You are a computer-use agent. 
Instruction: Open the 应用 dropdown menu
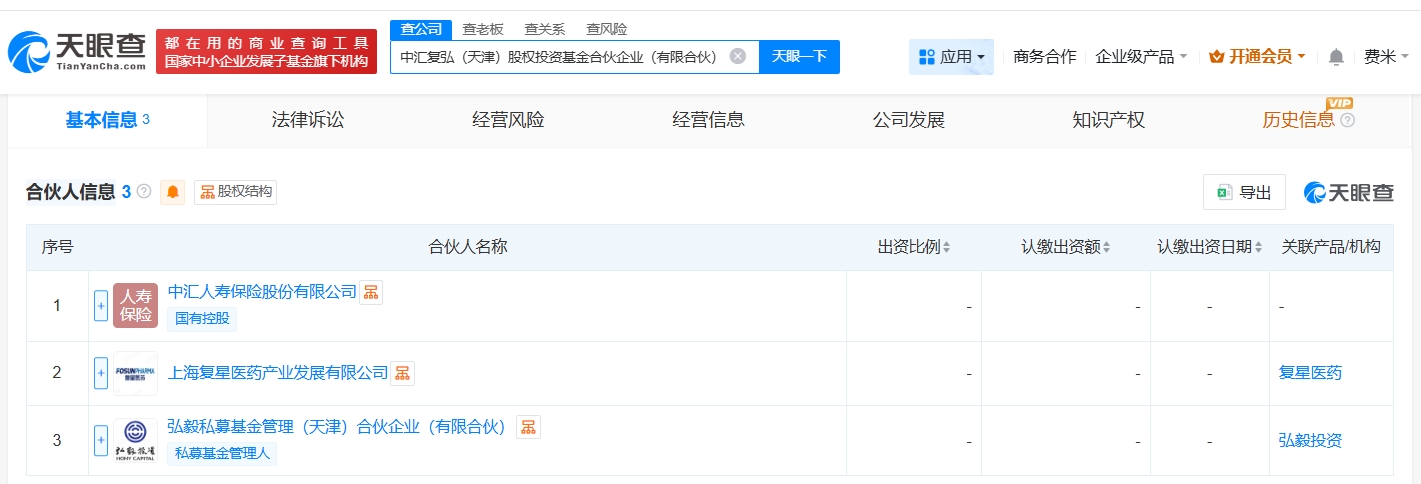click(x=951, y=57)
